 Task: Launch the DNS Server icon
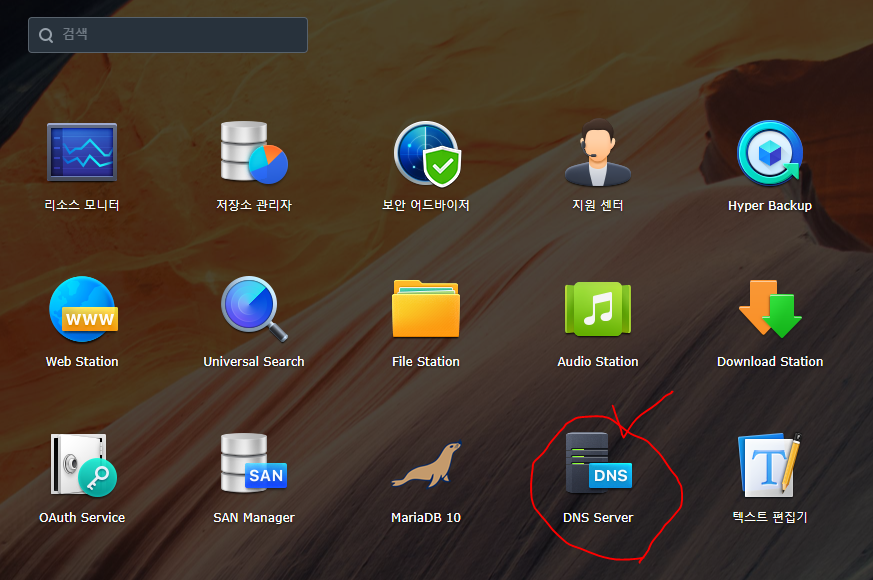[x=599, y=463]
